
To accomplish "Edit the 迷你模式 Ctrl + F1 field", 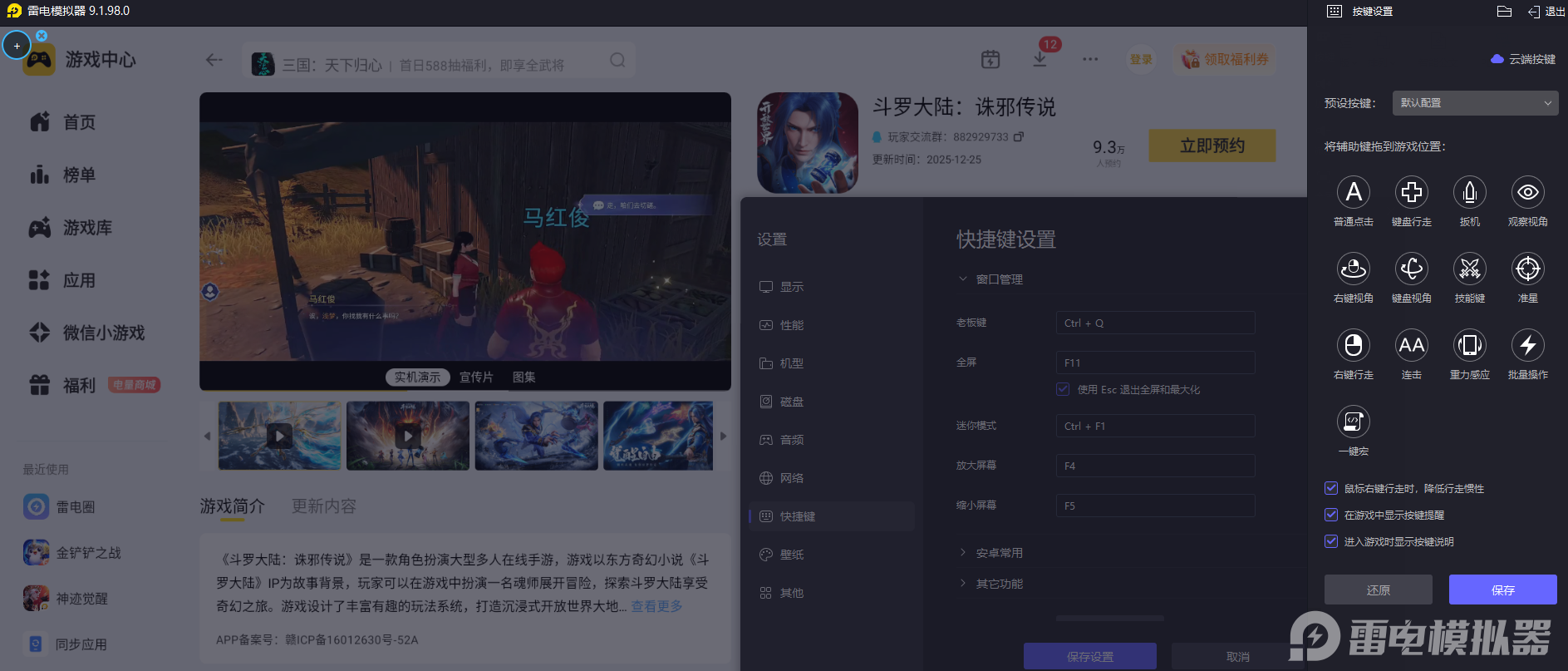I will click(1155, 427).
